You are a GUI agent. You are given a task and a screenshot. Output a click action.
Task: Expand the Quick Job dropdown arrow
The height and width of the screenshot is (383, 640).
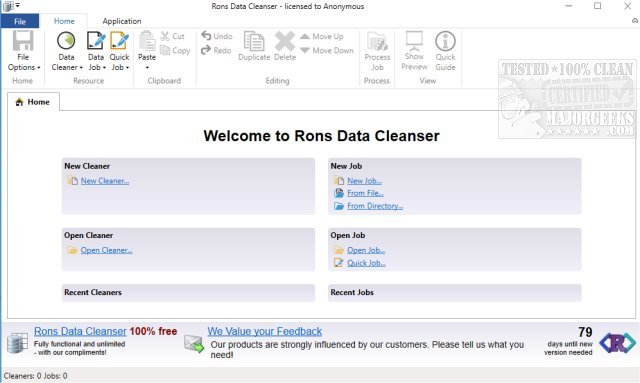click(x=127, y=68)
